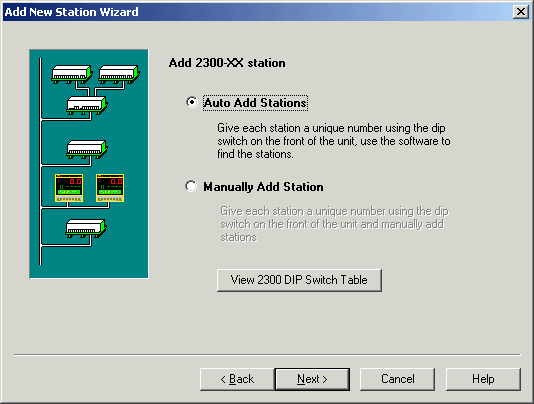Click the right yellow controller display icon
534x404 pixels.
point(110,188)
